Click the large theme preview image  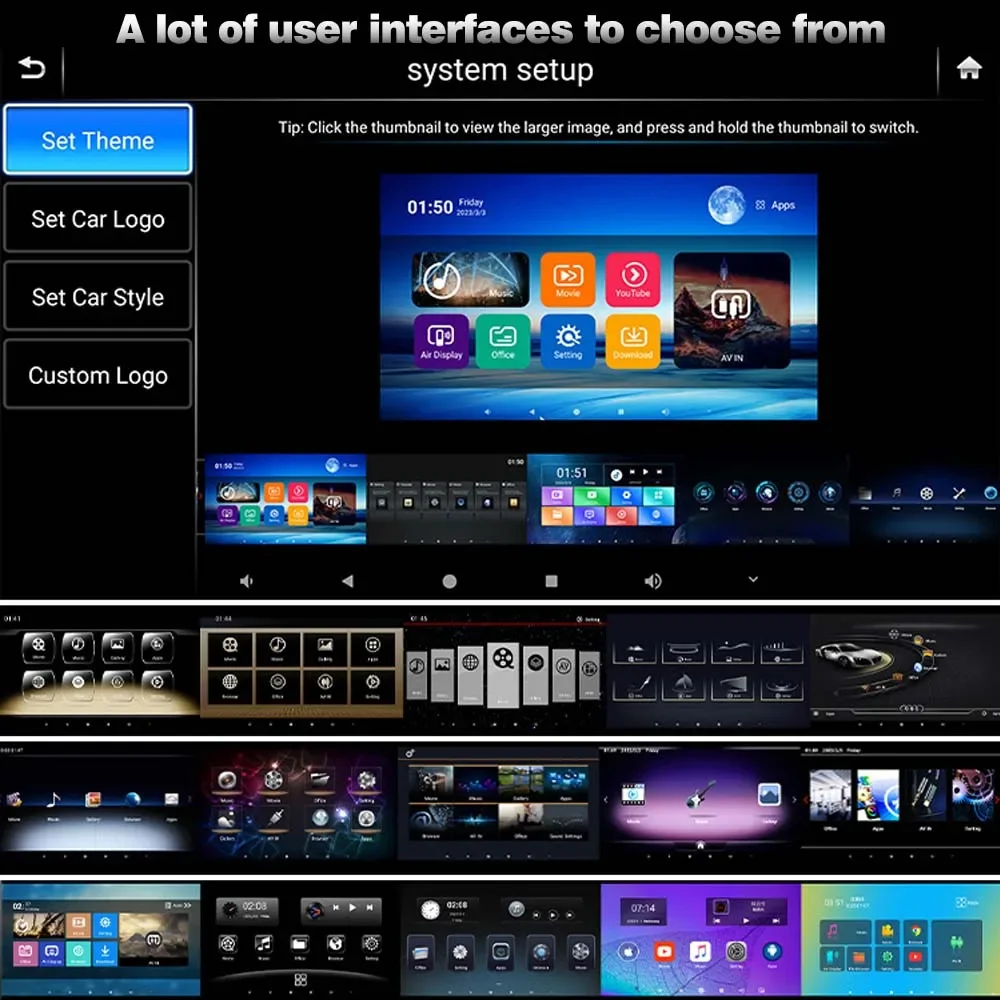click(x=598, y=297)
